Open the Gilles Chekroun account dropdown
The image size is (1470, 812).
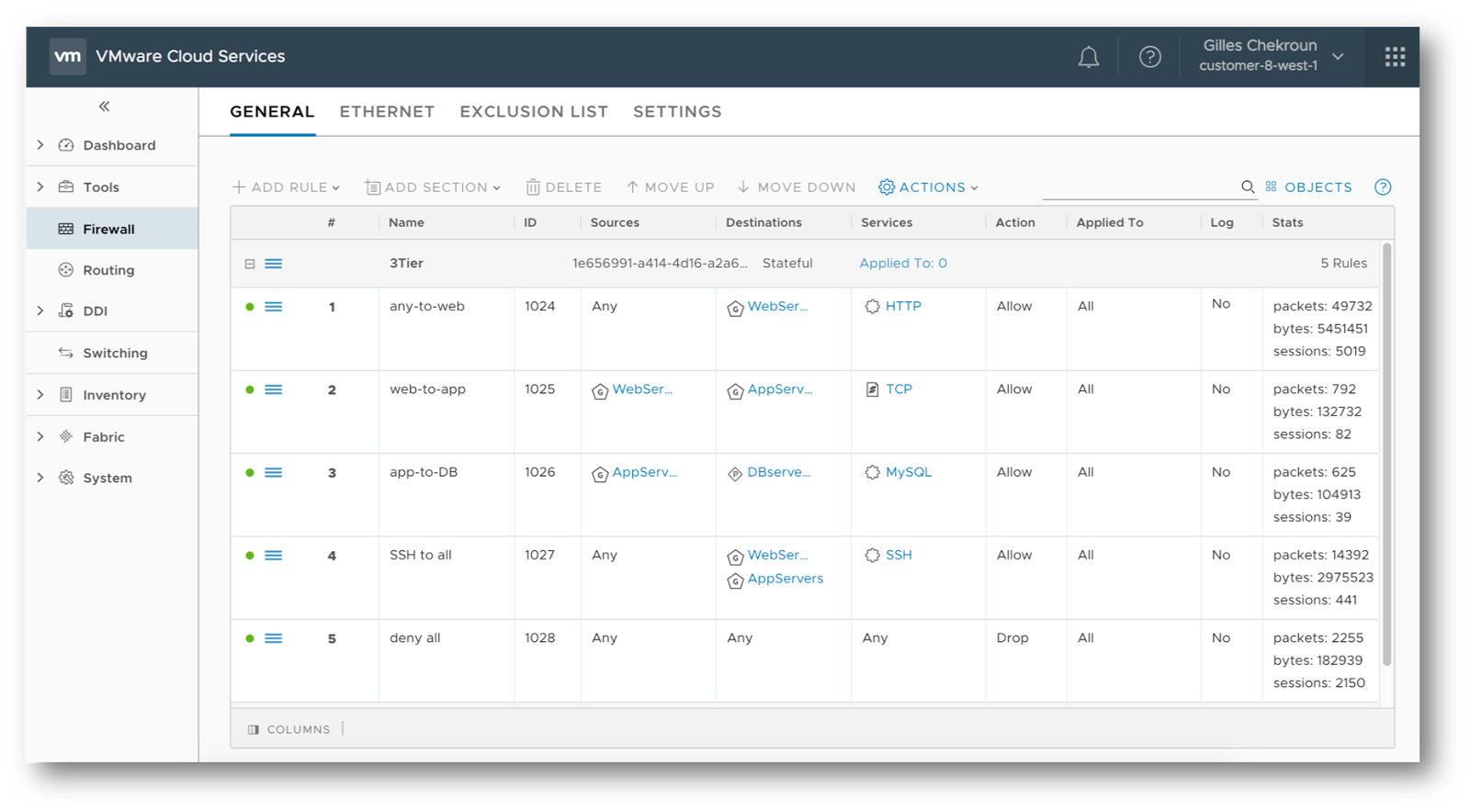[1272, 56]
